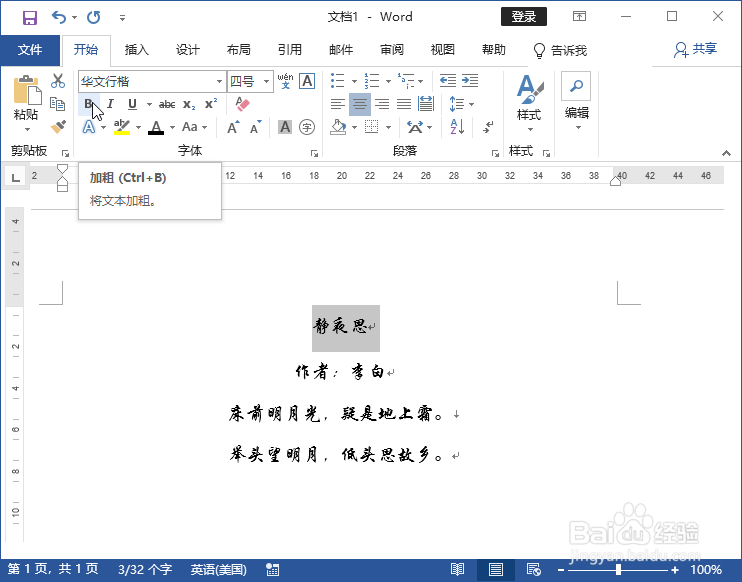Toggle character shading A
This screenshot has height=582, width=742.
[285, 127]
